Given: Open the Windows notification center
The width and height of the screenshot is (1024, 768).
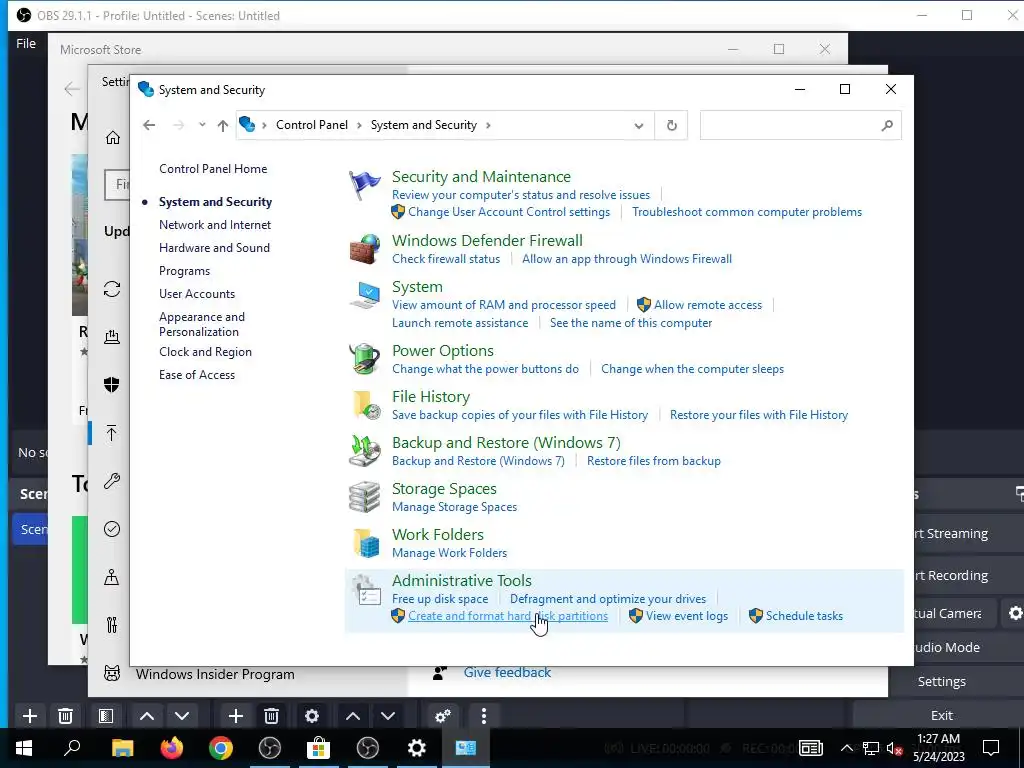Looking at the screenshot, I should pos(991,748).
